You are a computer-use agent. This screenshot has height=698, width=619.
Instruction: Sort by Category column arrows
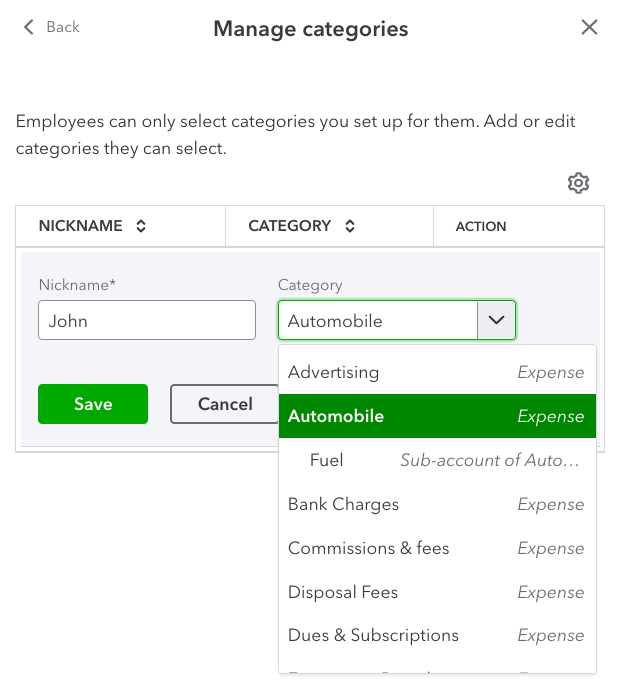[x=350, y=226]
